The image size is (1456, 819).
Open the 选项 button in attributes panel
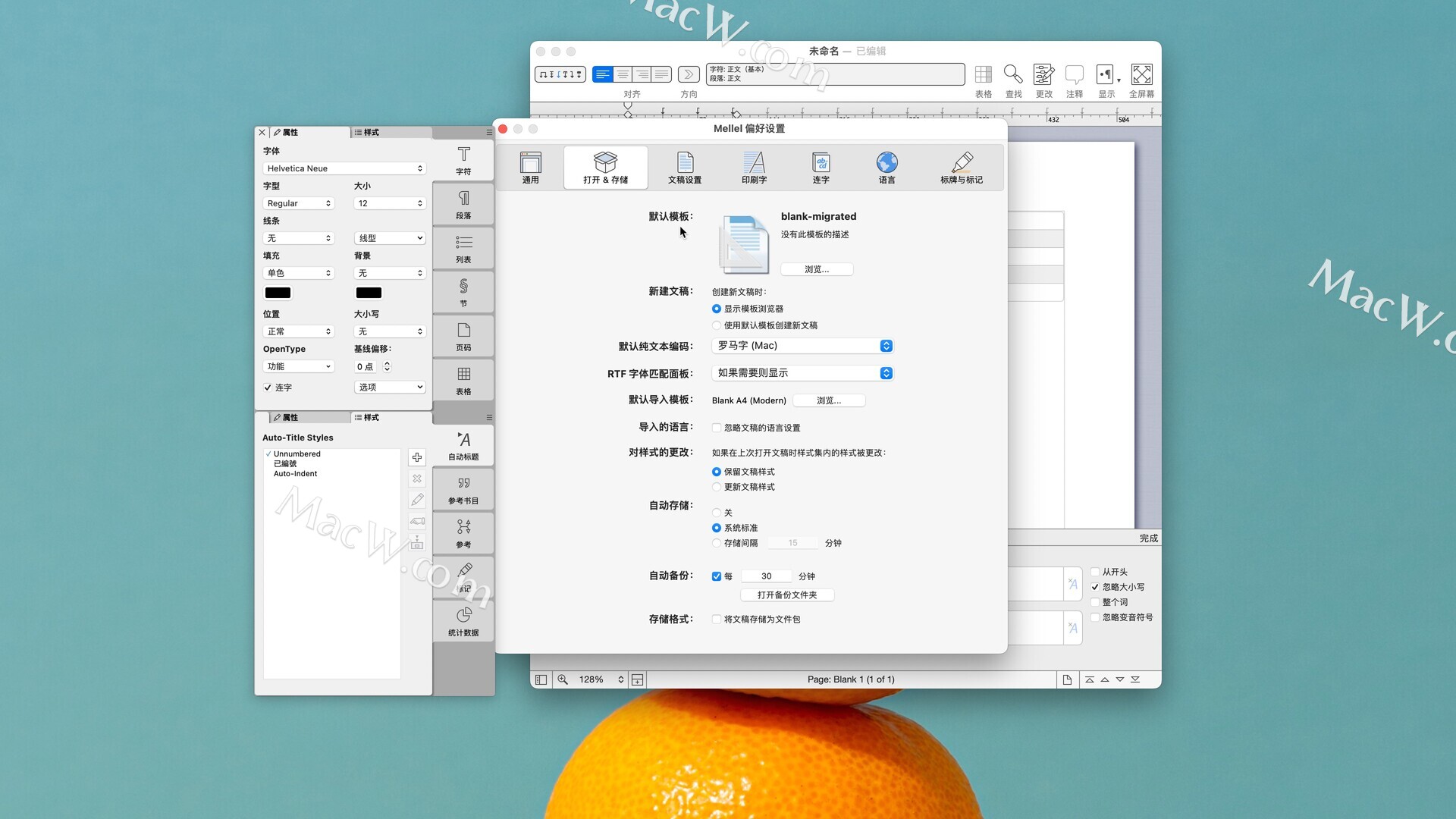pos(390,388)
